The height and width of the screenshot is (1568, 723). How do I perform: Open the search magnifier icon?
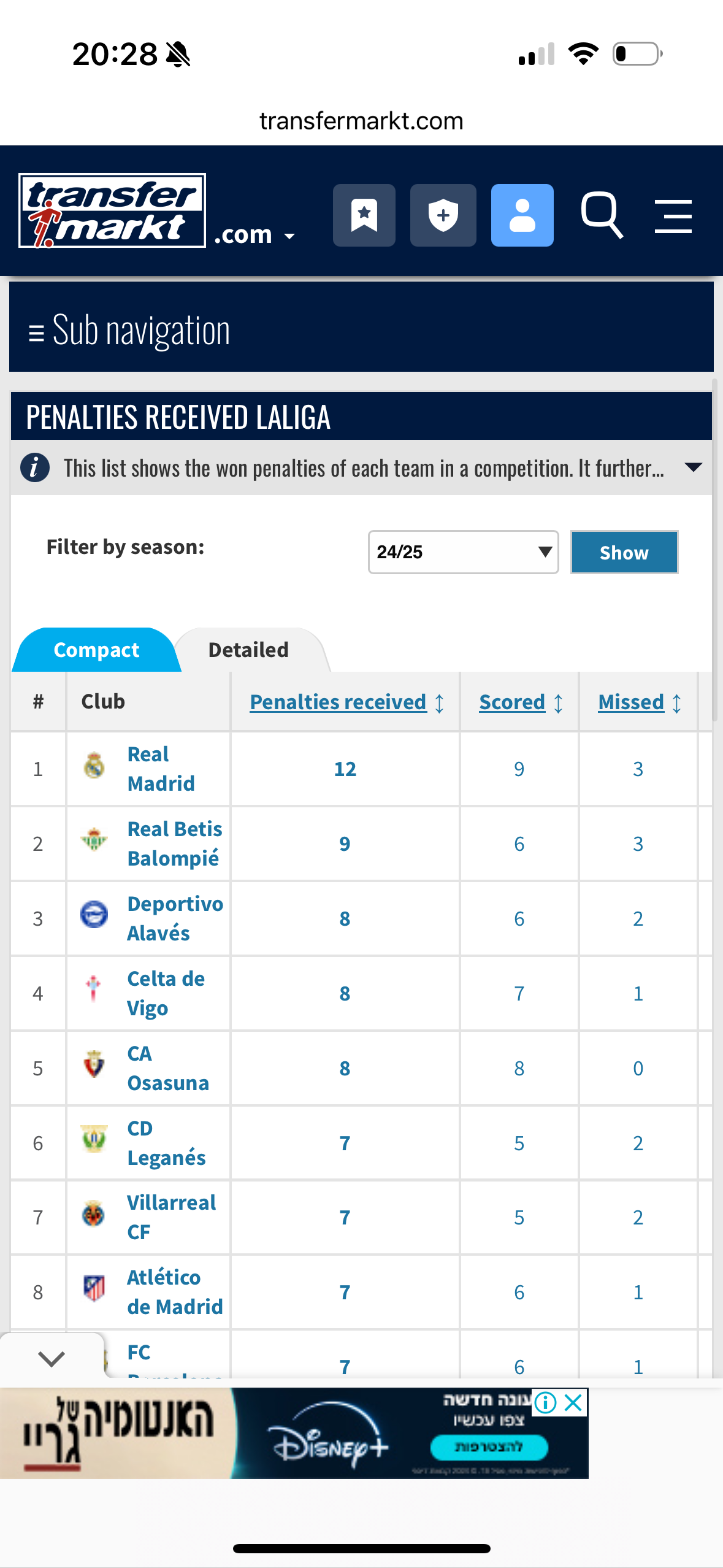tap(602, 215)
